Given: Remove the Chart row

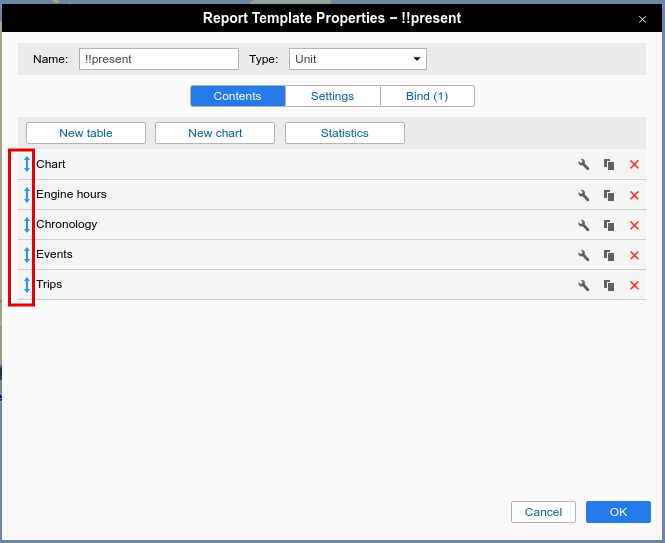Looking at the screenshot, I should (x=634, y=165).
